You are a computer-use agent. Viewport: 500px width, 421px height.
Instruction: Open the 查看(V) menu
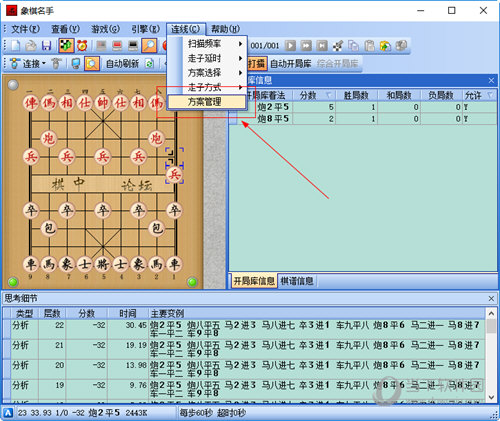point(65,29)
